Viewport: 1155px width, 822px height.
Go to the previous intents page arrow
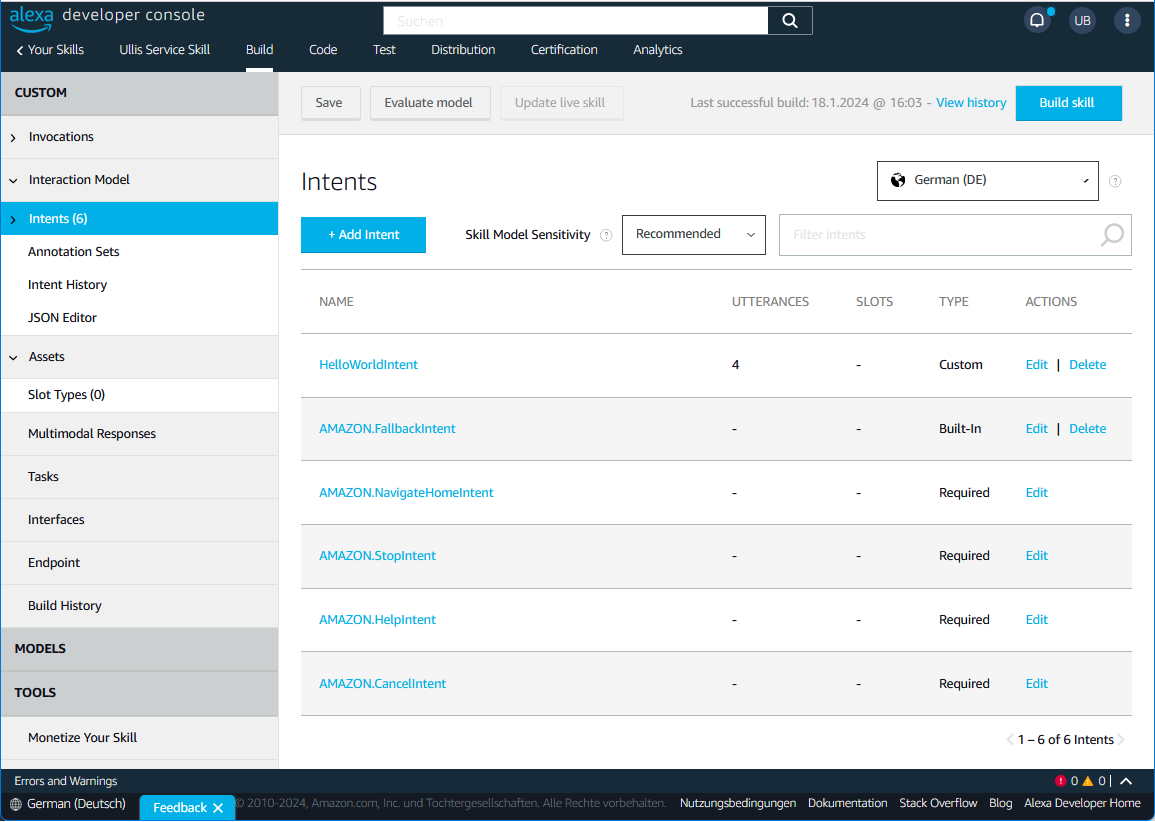pyautogui.click(x=1010, y=740)
